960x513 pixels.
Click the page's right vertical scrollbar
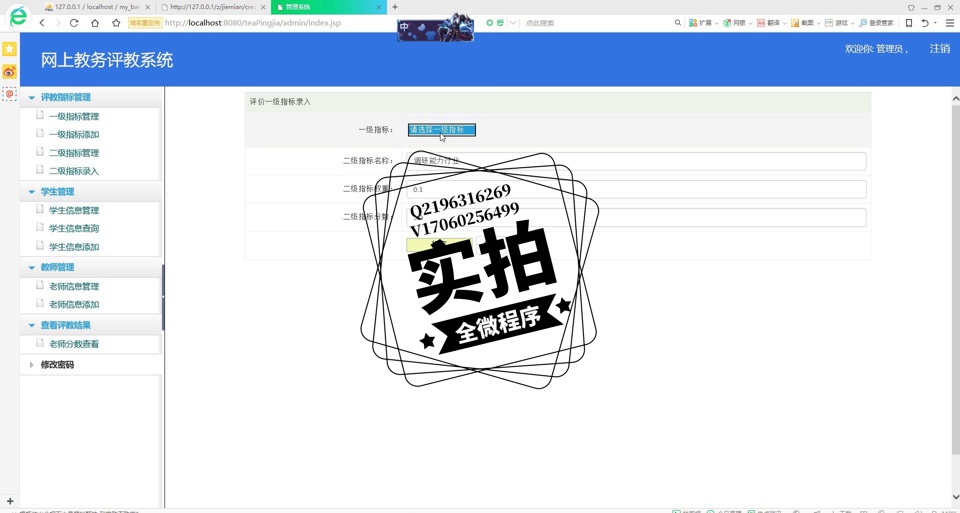[955, 300]
